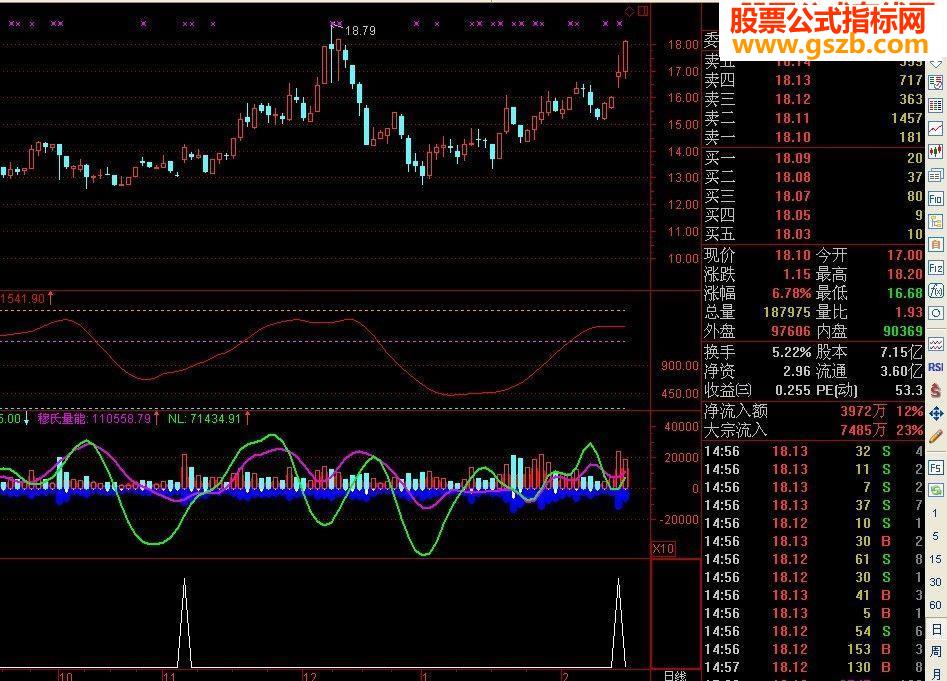Click the 卖二 volume 1457
947x681 pixels.
coord(907,118)
